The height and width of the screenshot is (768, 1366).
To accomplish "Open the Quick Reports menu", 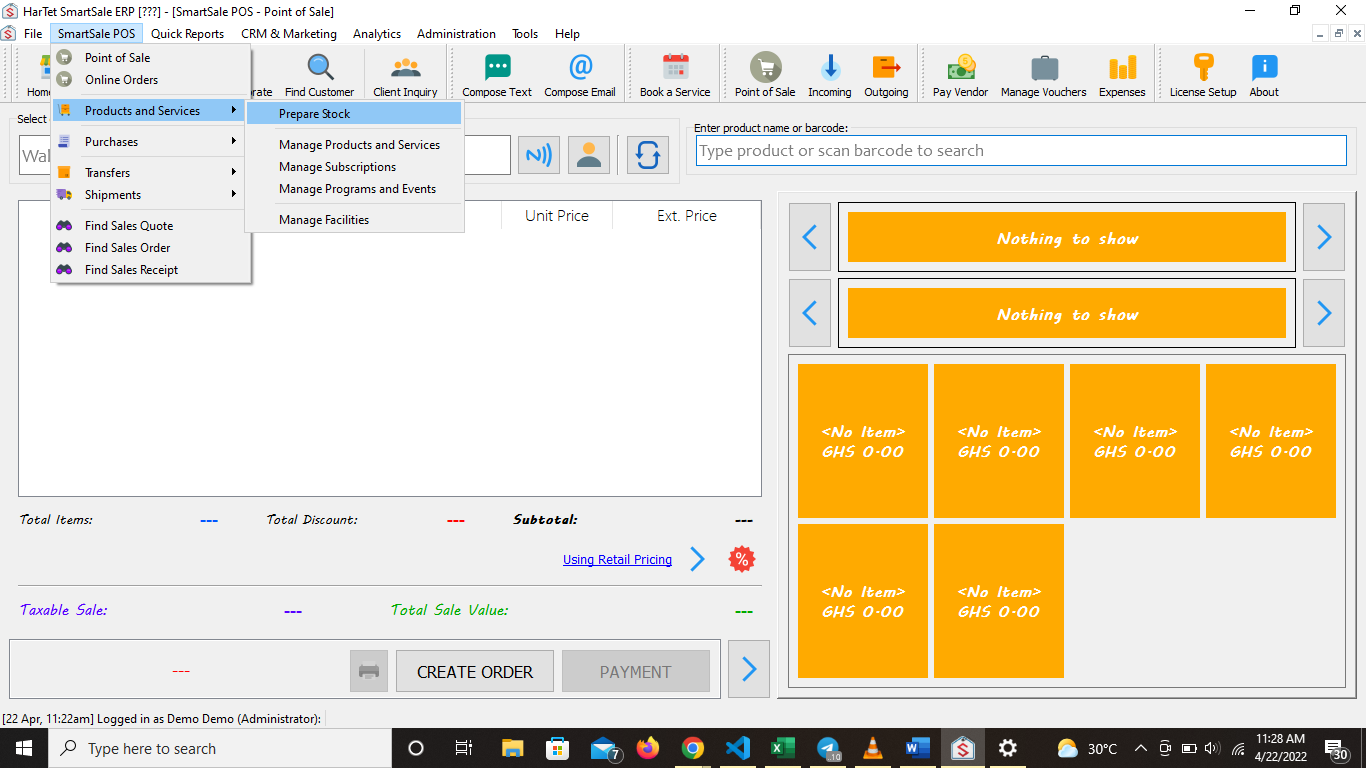I will click(x=187, y=33).
